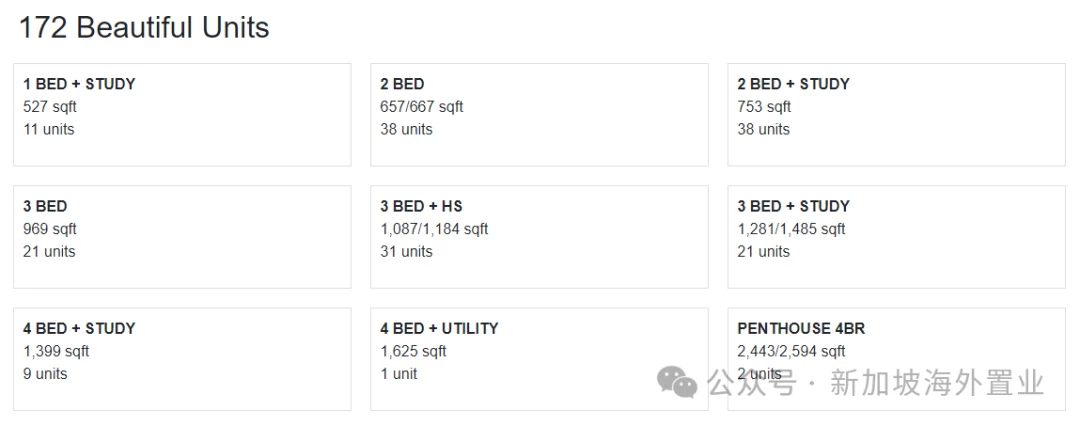Click the 657/667 sqft size text

pyautogui.click(x=422, y=107)
